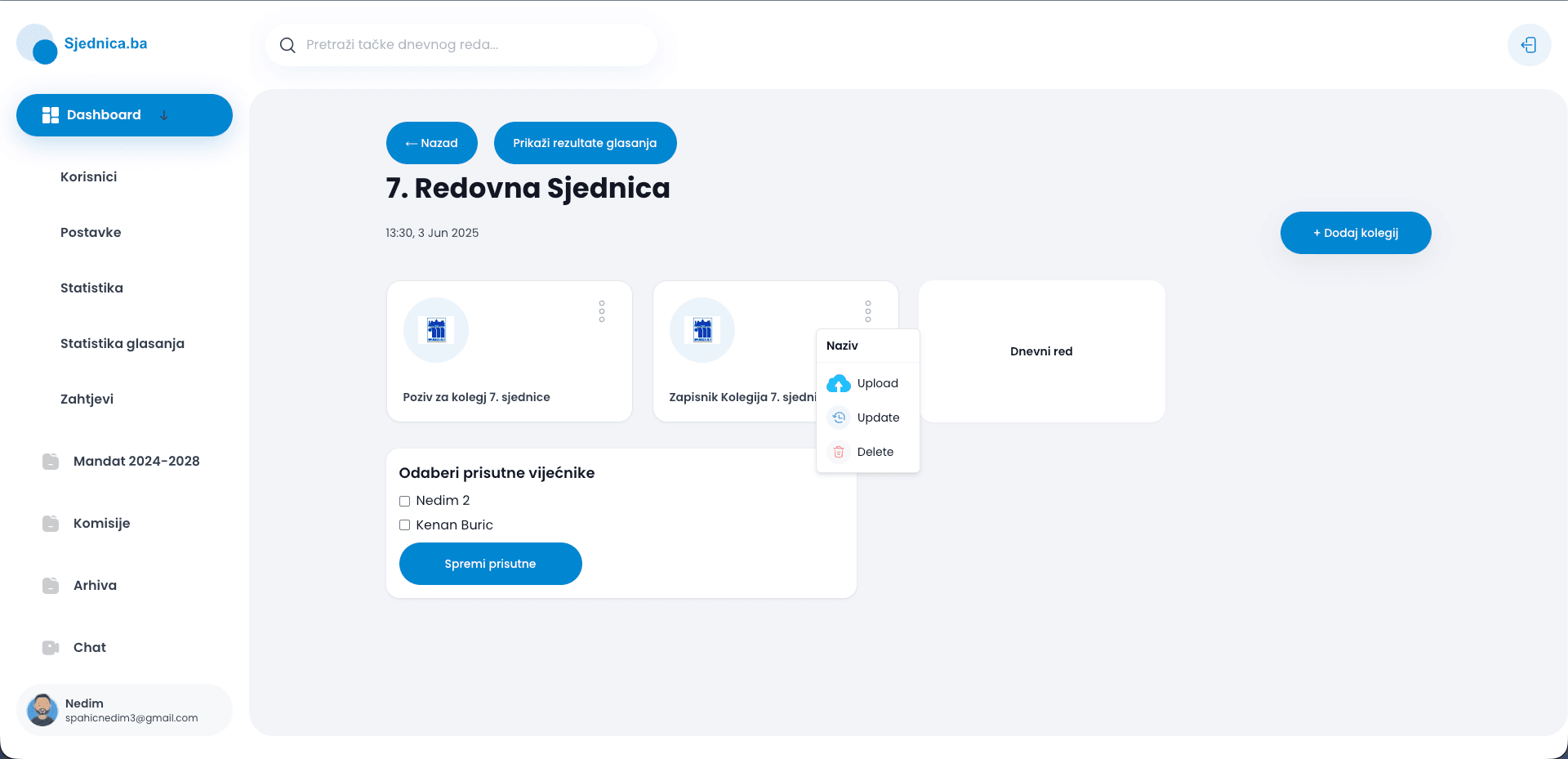Go to Korisnici in sidebar

[x=89, y=176]
